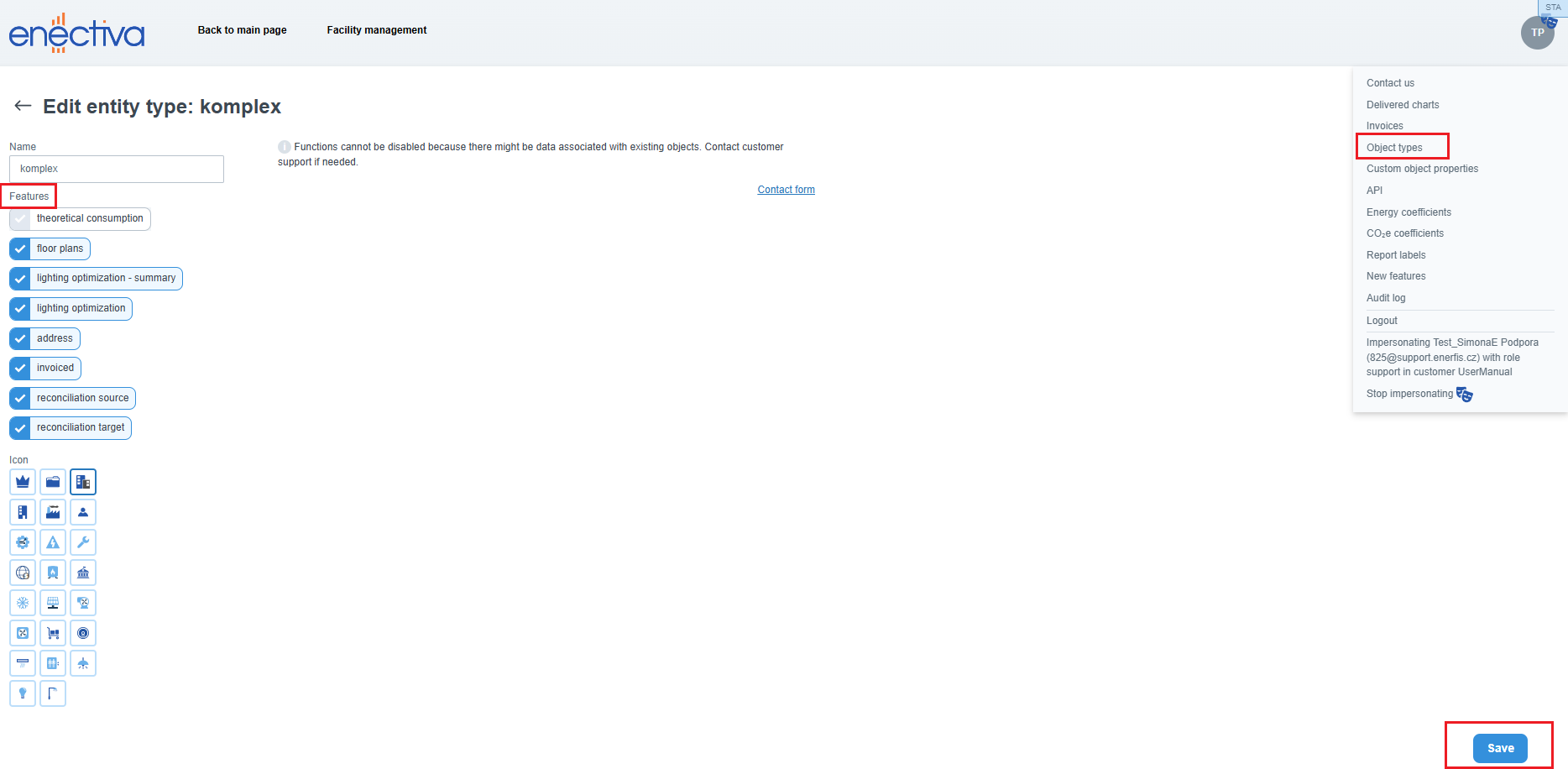Open the Contact form link
Image resolution: width=1568 pixels, height=769 pixels.
(x=786, y=190)
